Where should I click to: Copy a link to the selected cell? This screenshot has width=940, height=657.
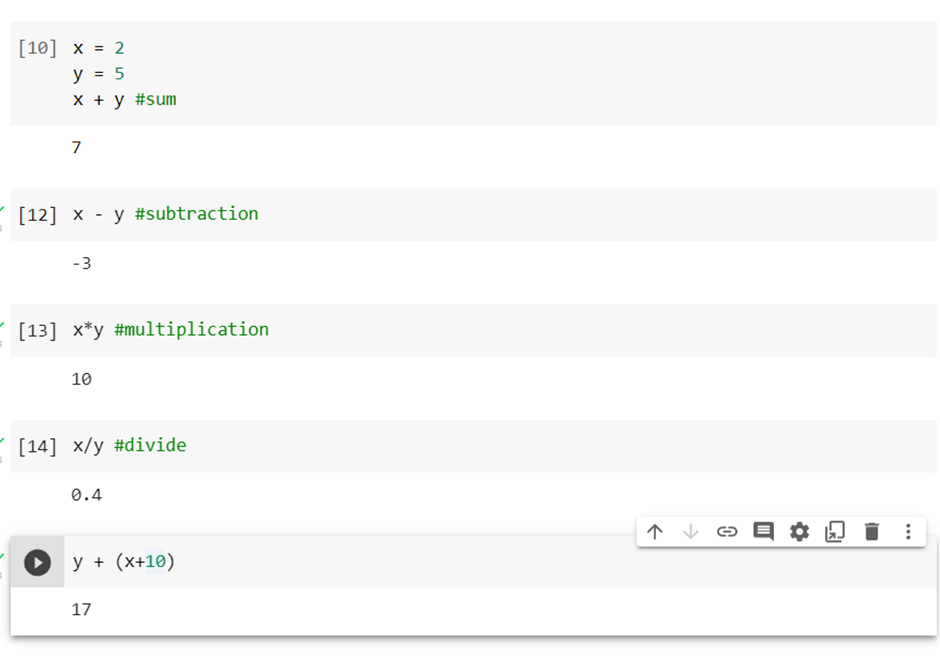(727, 531)
